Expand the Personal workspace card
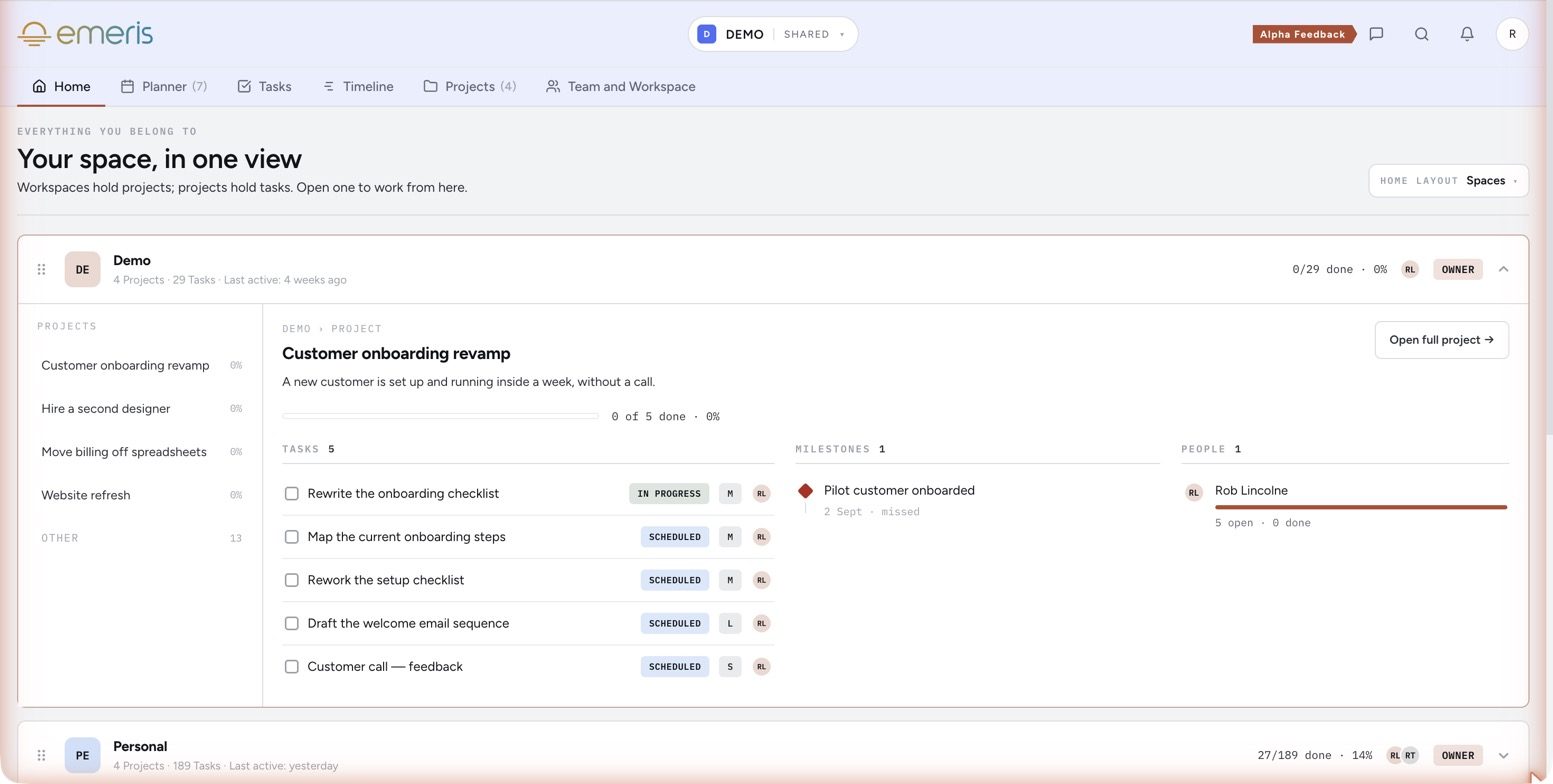This screenshot has height=784, width=1553. pyautogui.click(x=1503, y=755)
